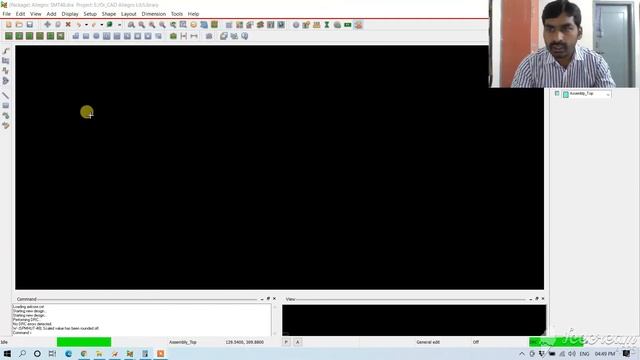Select Add Connect tool in left sidebar
Screen dimensions: 640x360
(6, 51)
